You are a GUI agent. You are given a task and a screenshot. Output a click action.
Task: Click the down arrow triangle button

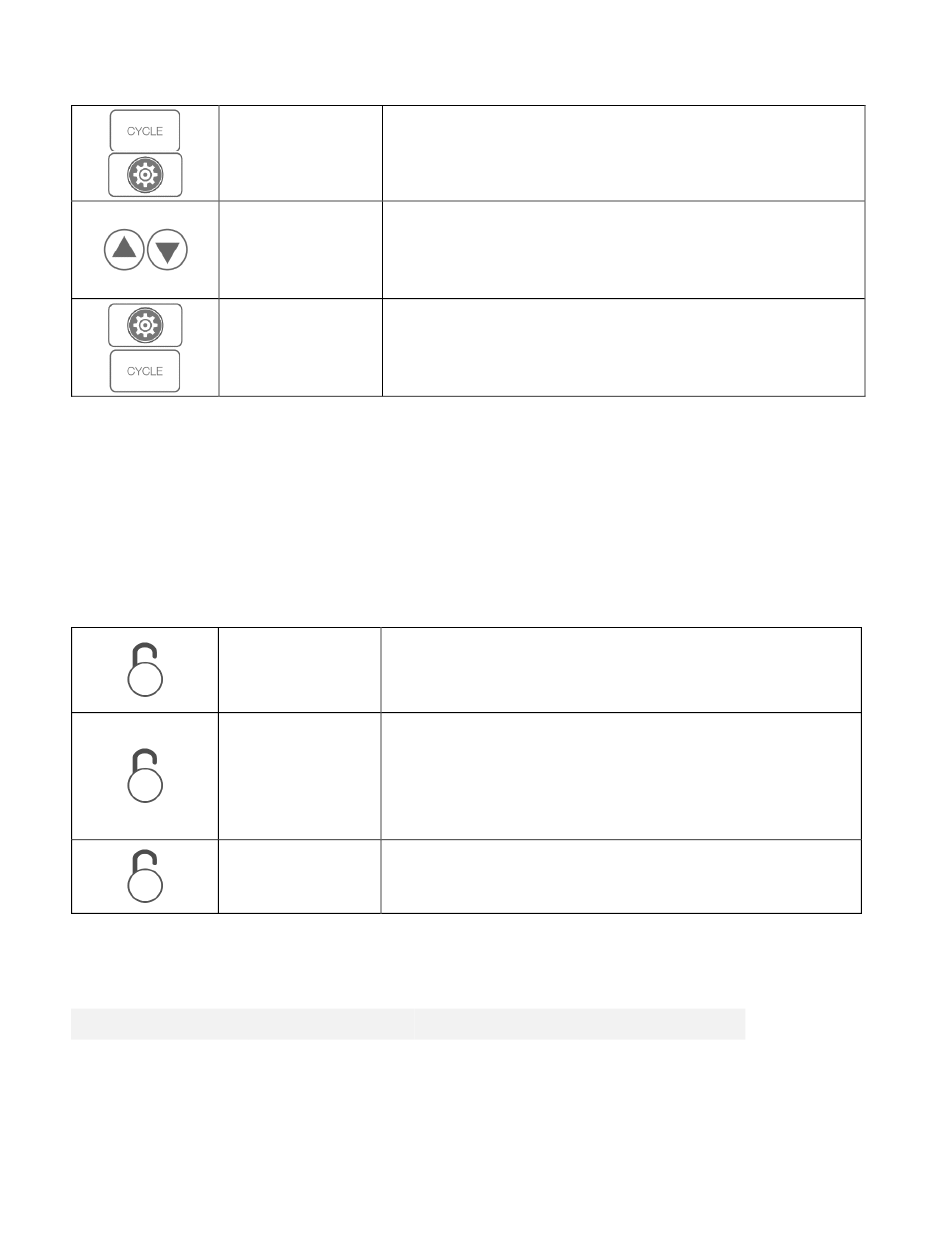[x=167, y=249]
